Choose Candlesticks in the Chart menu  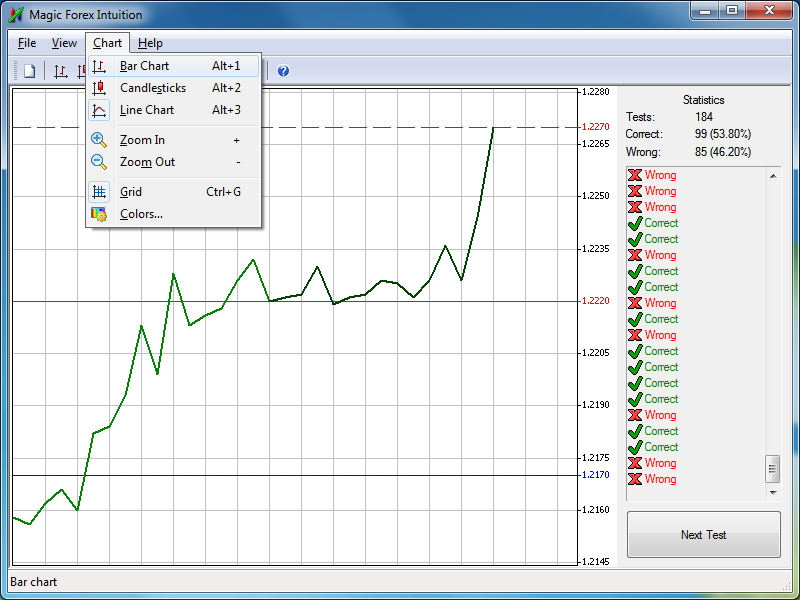173,88
